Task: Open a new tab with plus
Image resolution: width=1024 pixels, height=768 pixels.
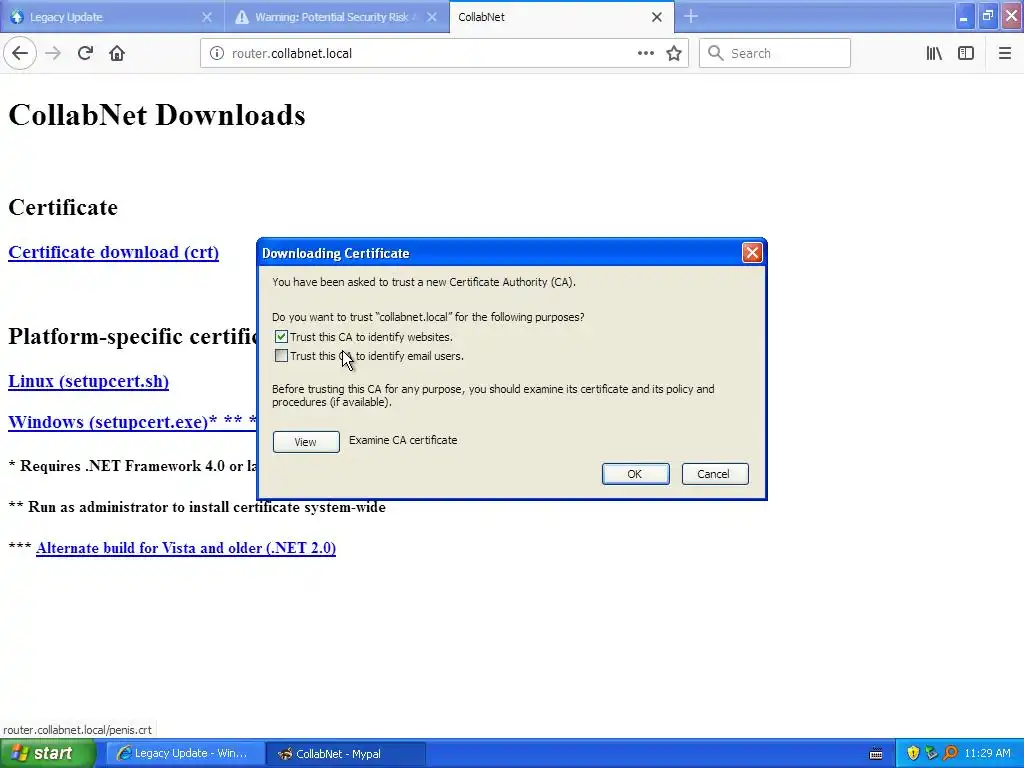Action: (691, 17)
